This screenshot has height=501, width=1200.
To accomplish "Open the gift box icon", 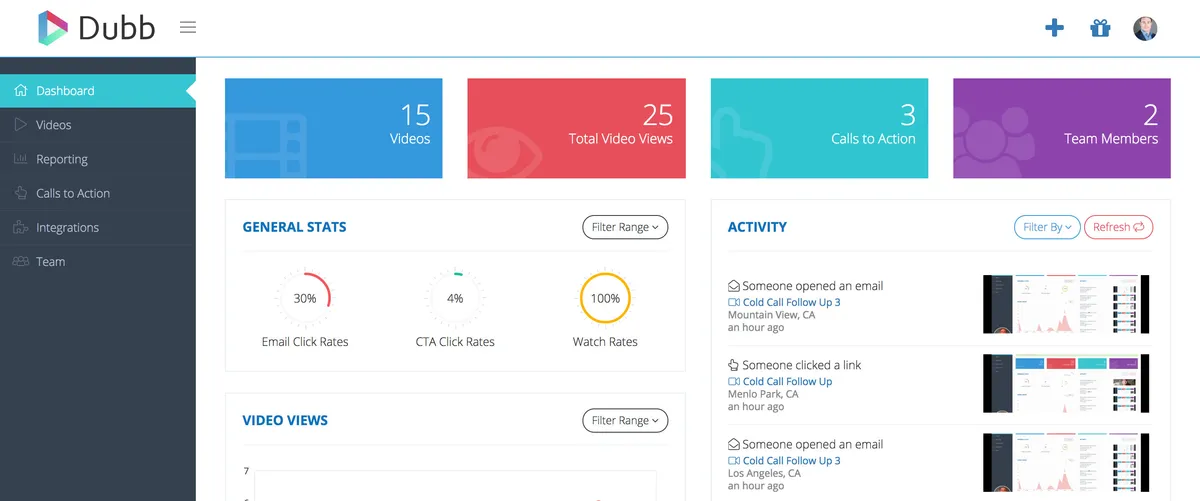I will (1100, 28).
